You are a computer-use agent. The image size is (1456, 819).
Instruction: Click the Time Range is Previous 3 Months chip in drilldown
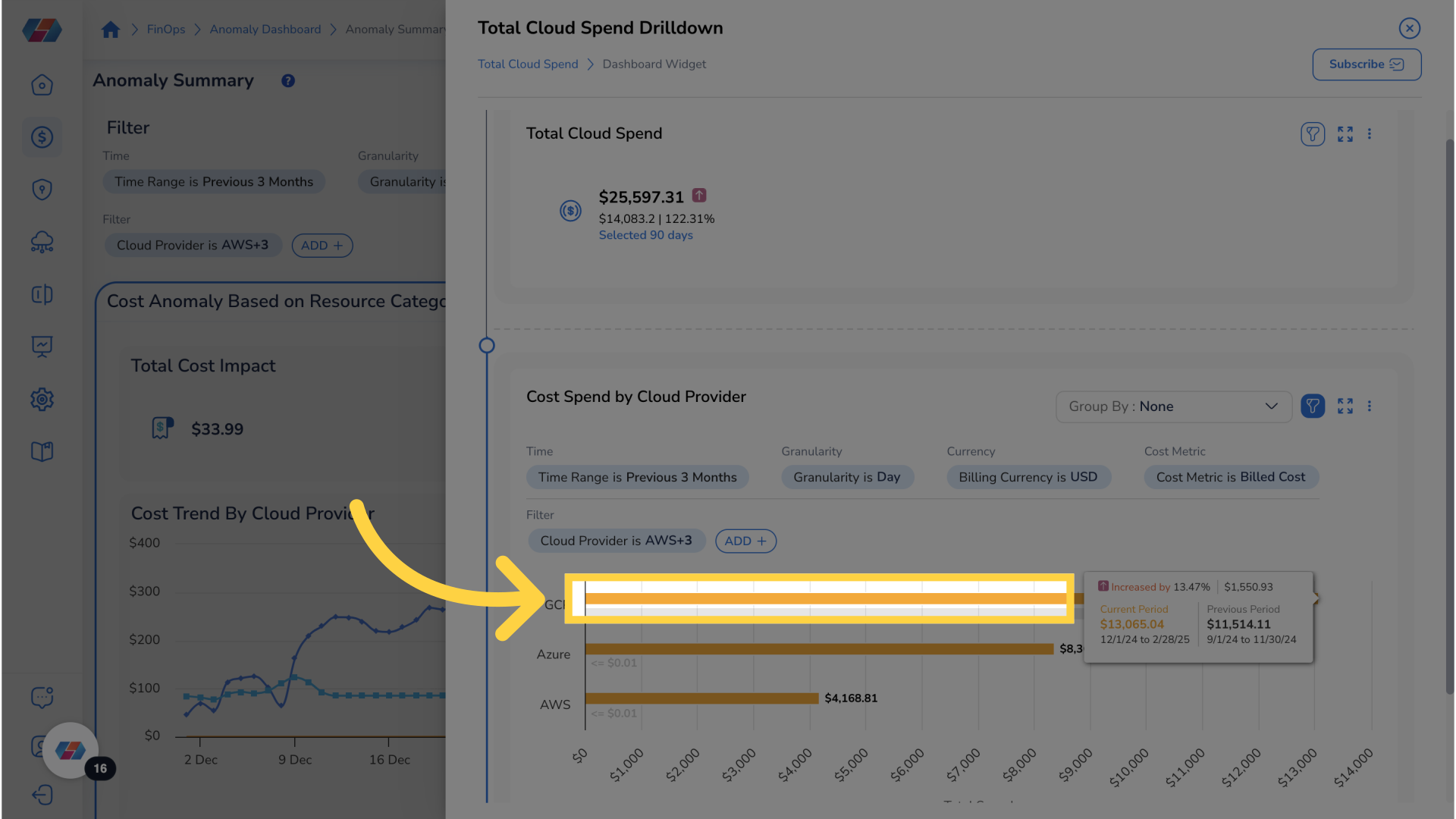coord(638,477)
